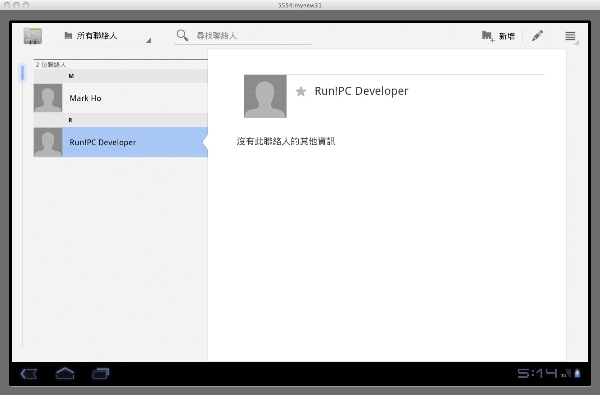Add a new contact with 新增

tap(498, 36)
